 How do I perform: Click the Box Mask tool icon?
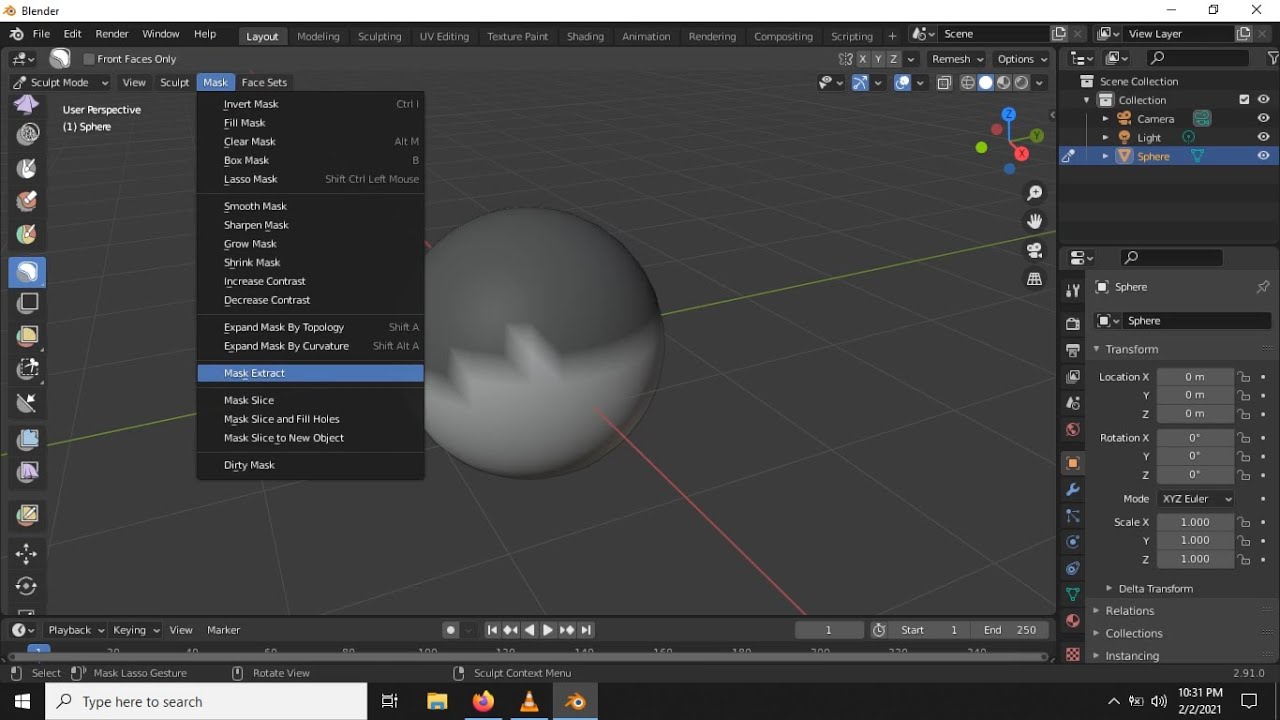tap(27, 303)
